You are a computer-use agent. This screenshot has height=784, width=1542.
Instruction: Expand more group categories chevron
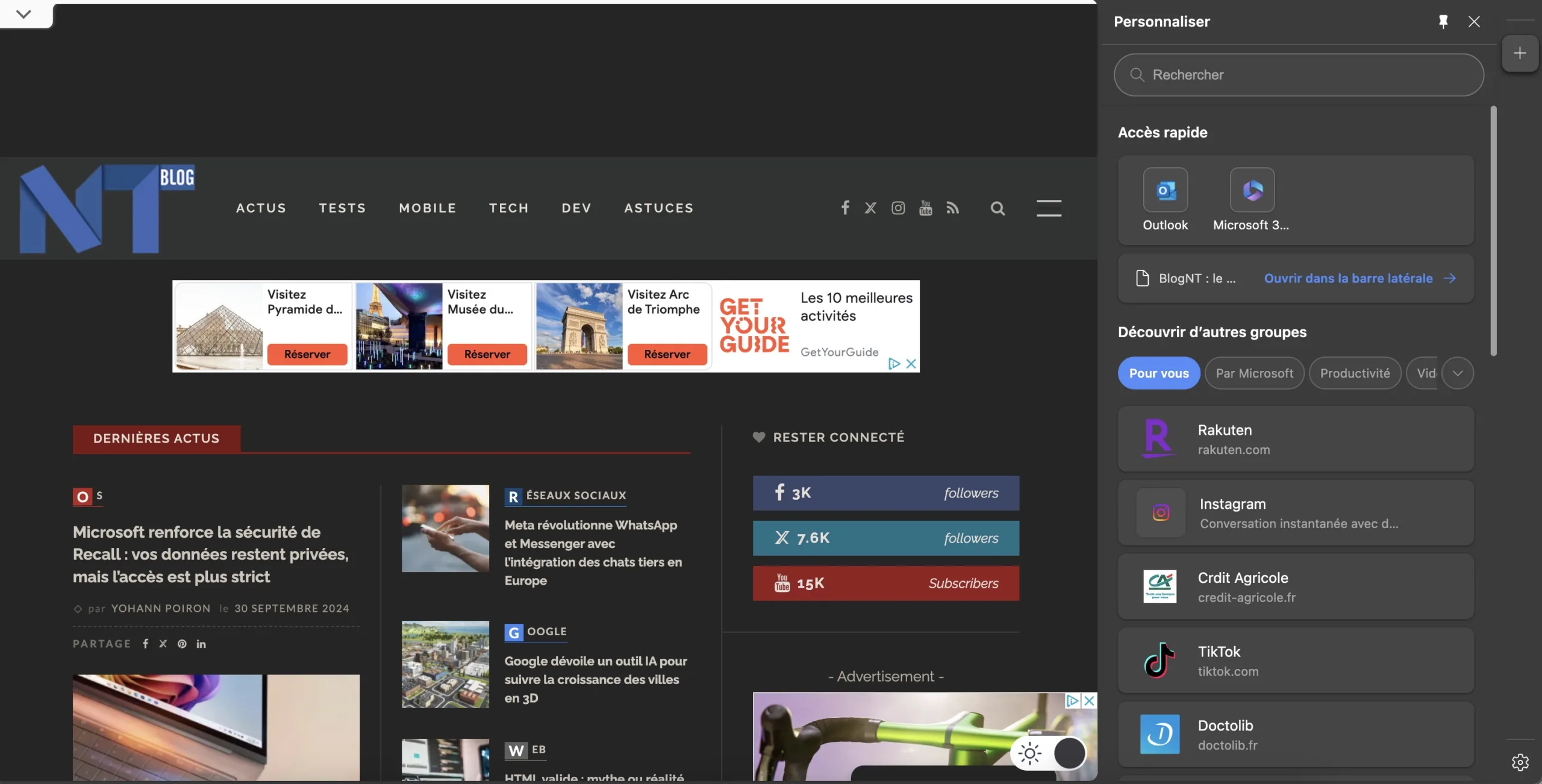1457,373
